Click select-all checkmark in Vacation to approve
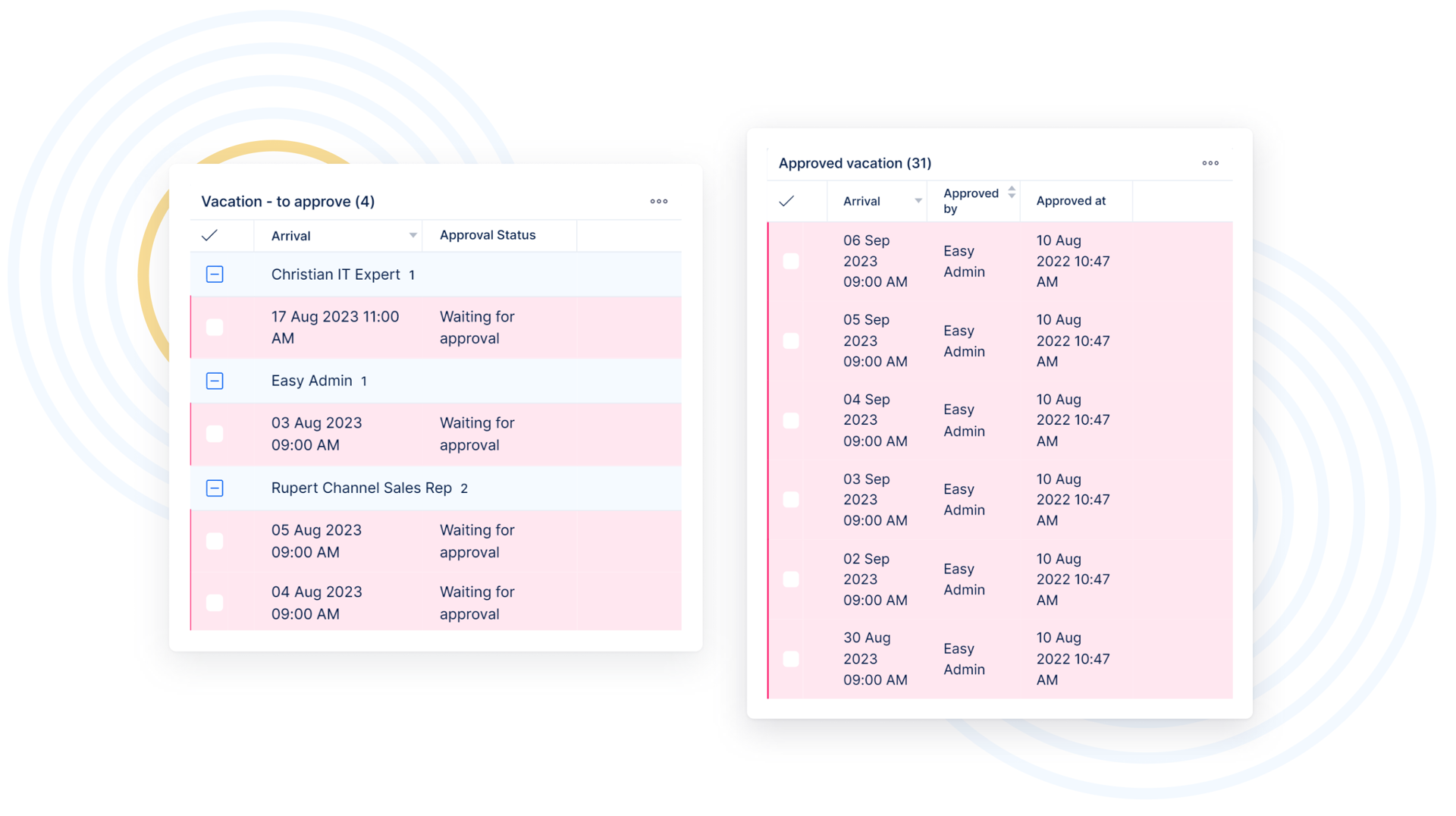The image size is (1456, 816). click(x=210, y=236)
